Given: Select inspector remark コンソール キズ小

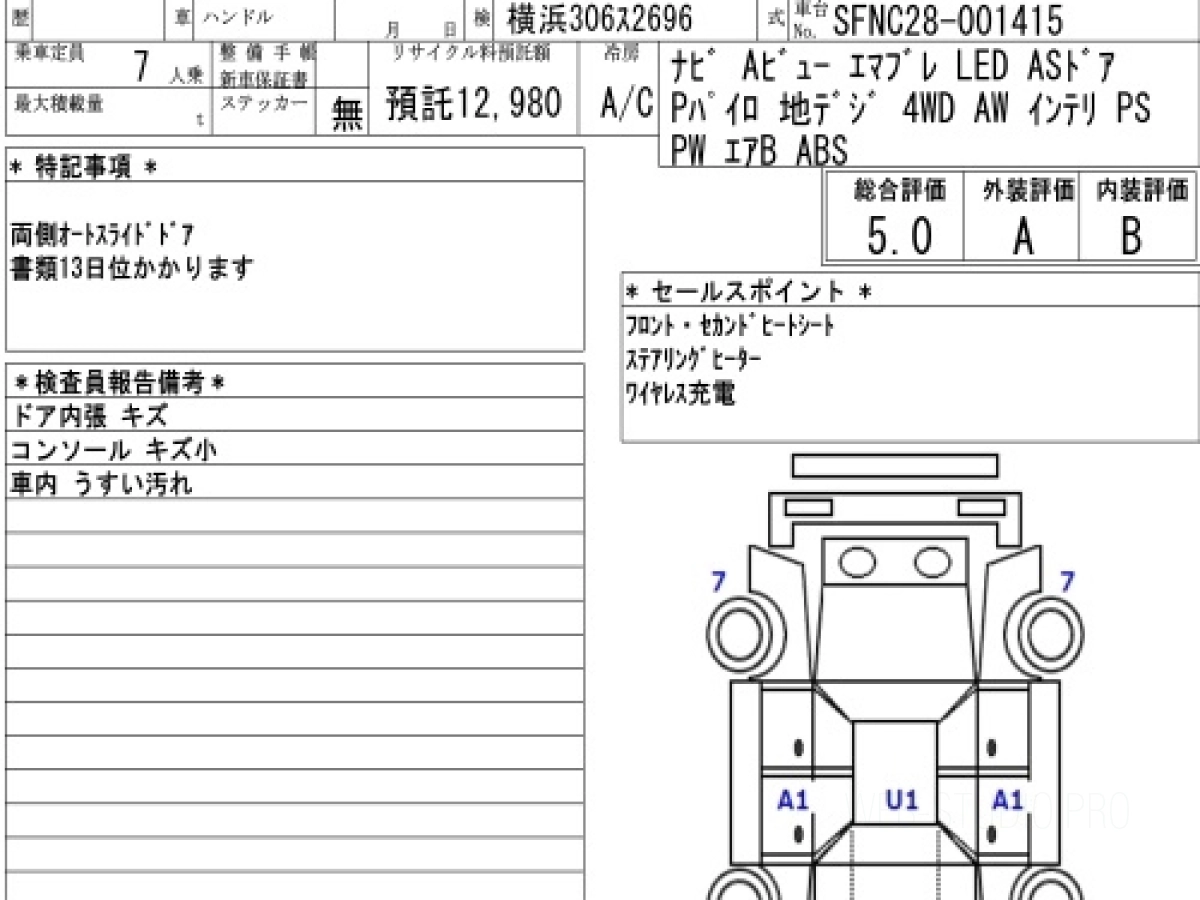Looking at the screenshot, I should point(114,450).
